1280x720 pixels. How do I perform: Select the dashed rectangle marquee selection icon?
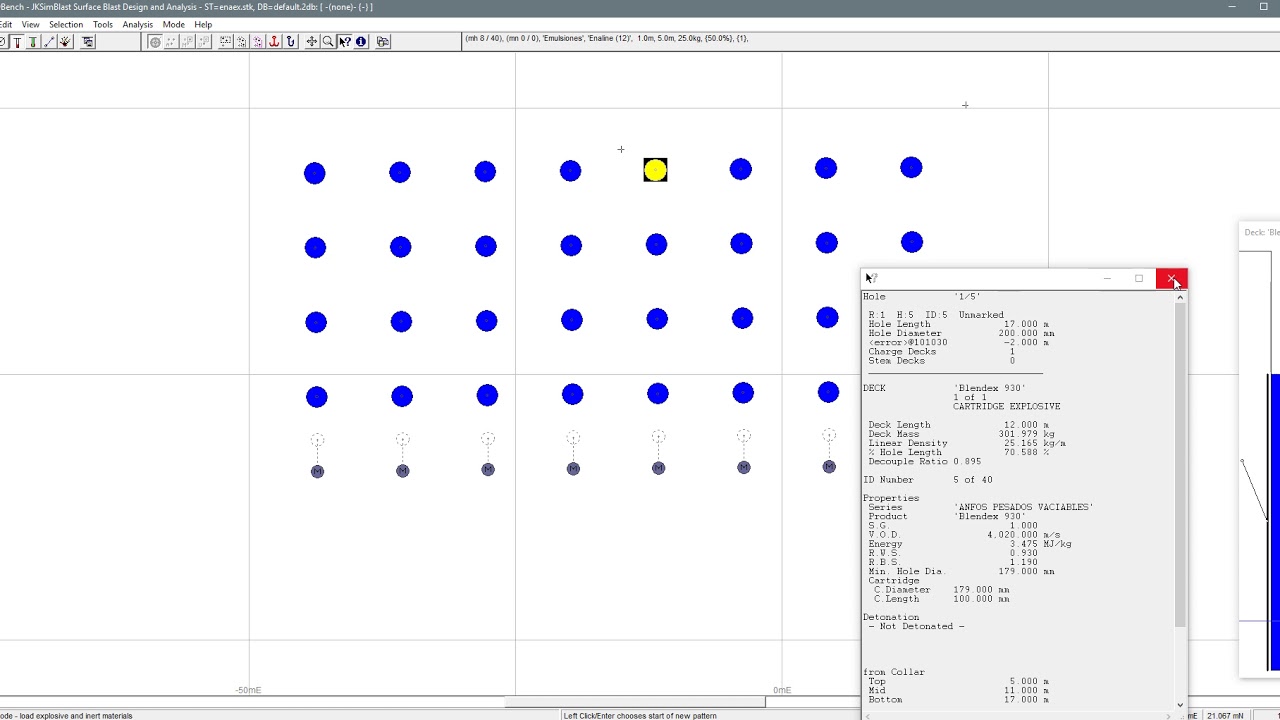[x=226, y=42]
